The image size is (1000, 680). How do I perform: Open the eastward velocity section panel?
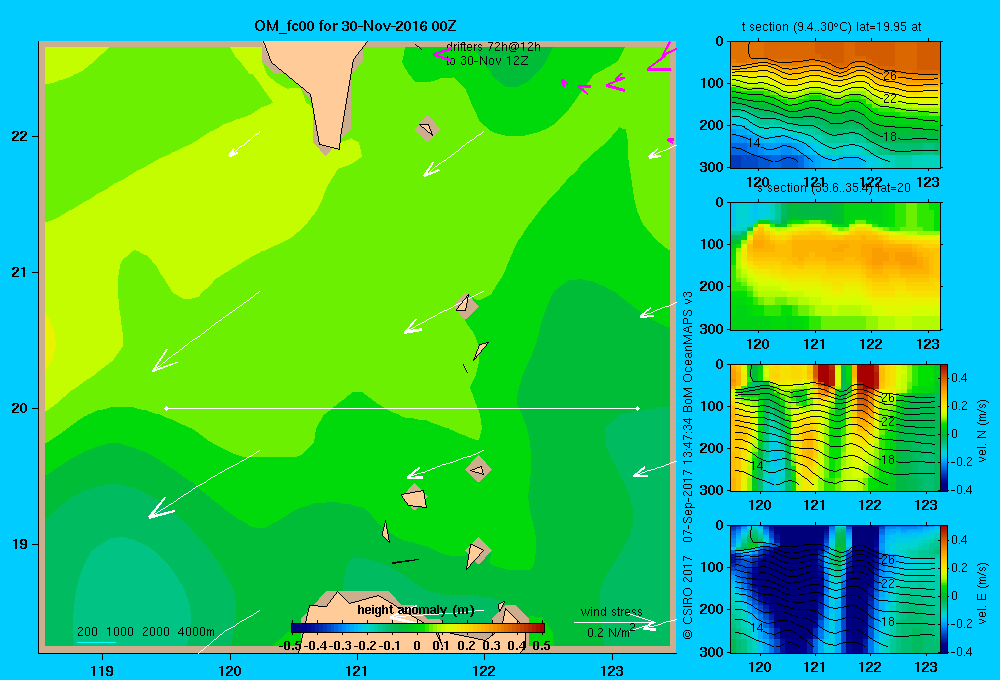(x=835, y=589)
